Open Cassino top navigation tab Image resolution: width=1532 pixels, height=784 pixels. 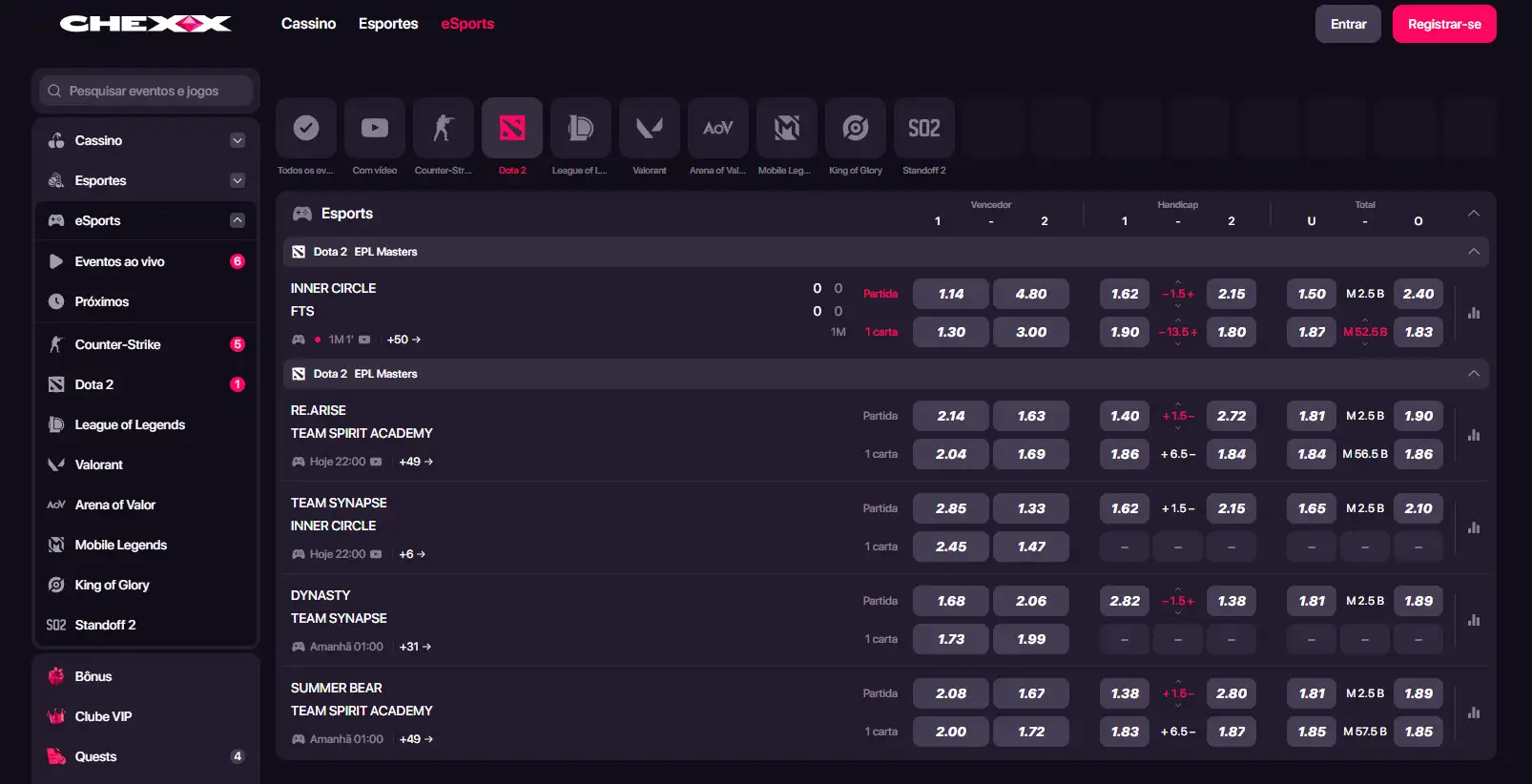(308, 24)
